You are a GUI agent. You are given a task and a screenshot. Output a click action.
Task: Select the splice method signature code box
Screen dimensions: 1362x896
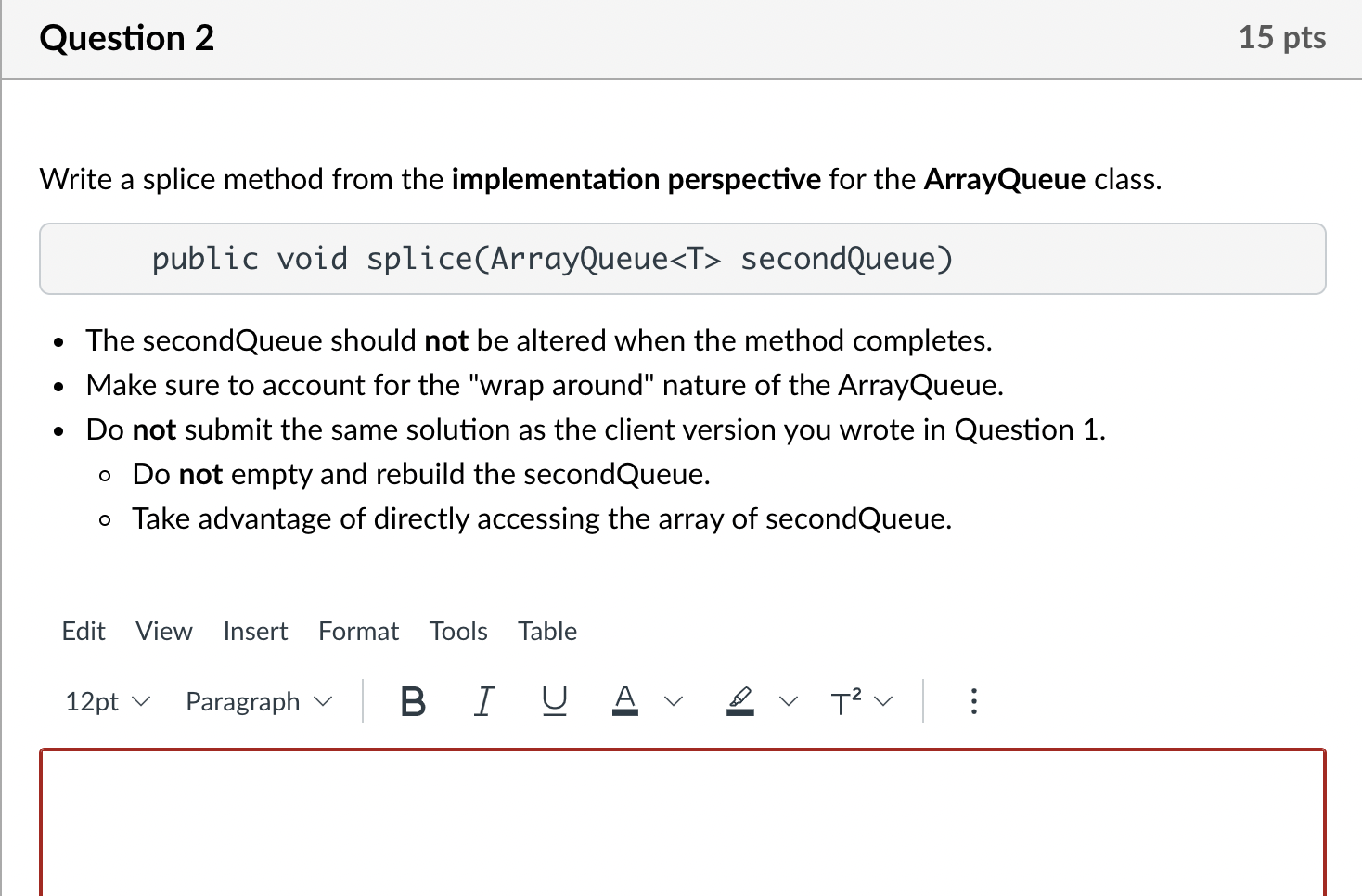tap(681, 259)
